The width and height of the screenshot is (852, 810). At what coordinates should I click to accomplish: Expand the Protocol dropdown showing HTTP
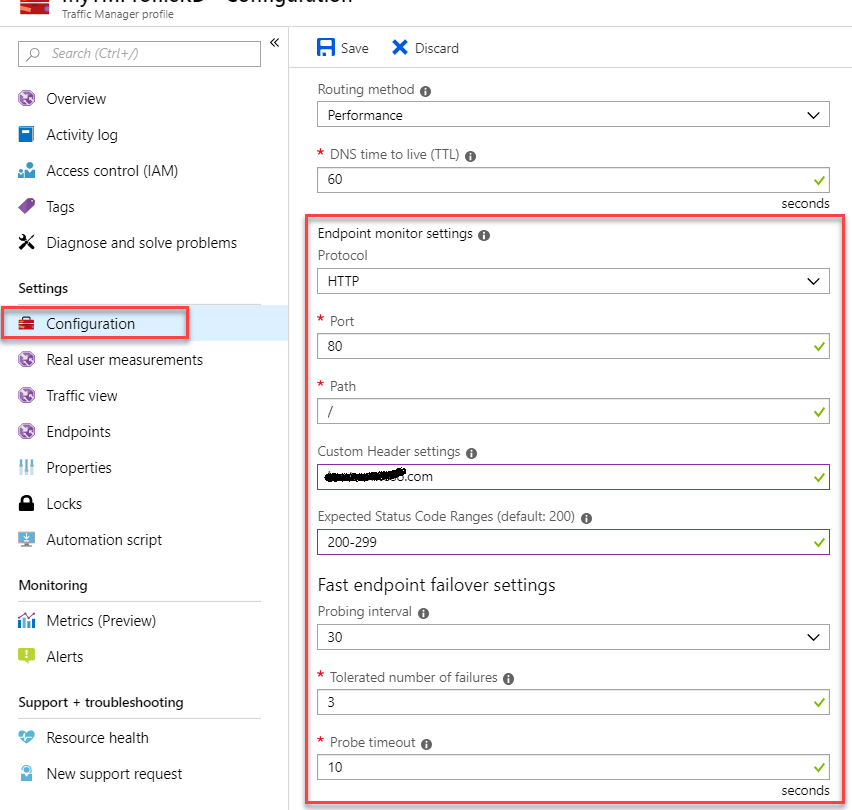pyautogui.click(x=573, y=281)
